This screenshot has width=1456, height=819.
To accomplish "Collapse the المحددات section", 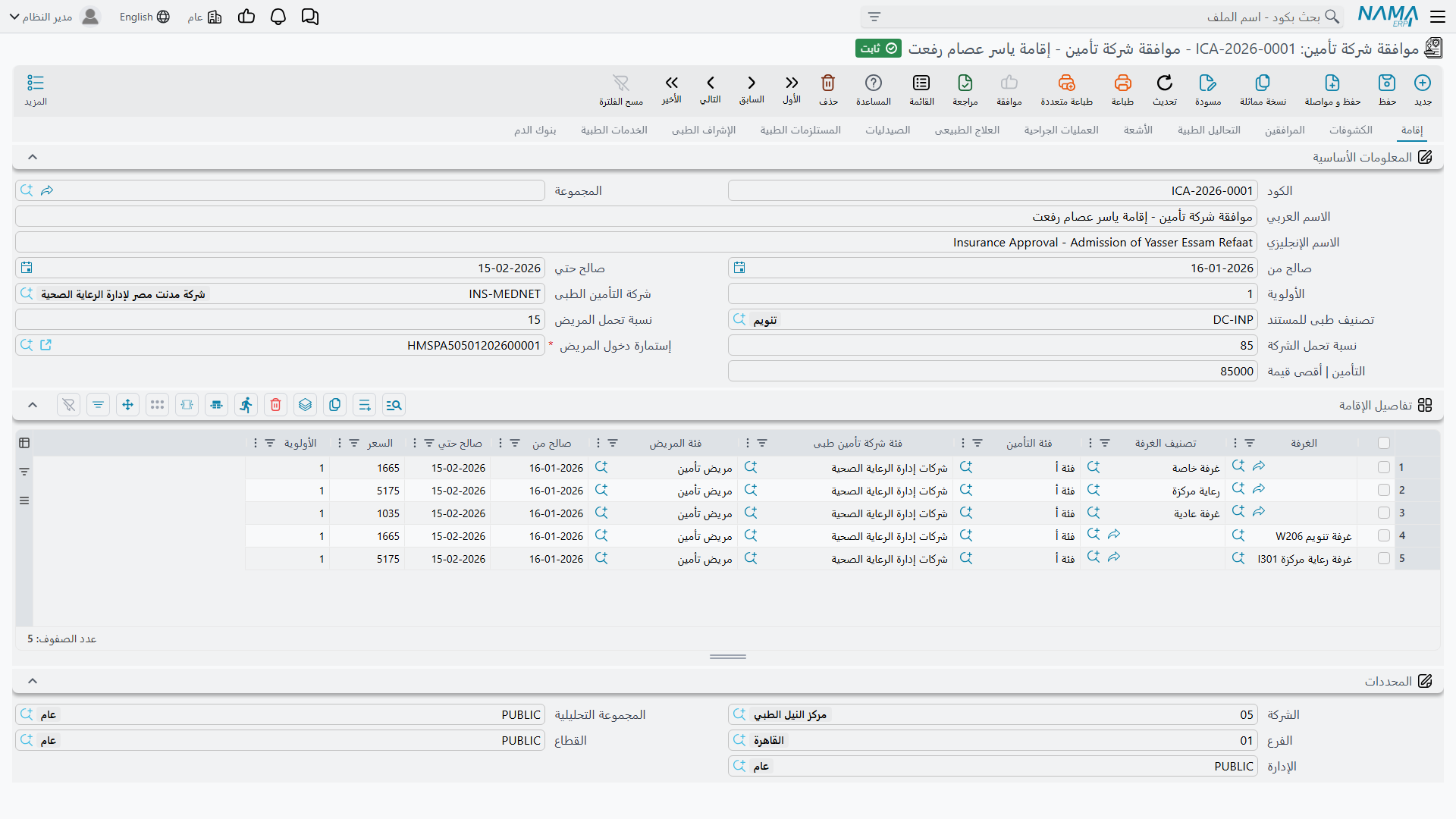I will pyautogui.click(x=33, y=681).
